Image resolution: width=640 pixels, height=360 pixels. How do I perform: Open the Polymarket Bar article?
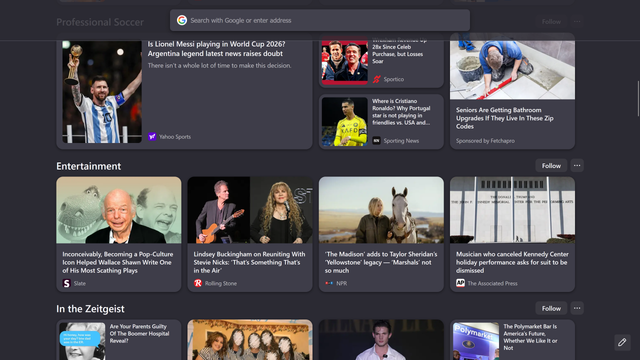point(530,337)
